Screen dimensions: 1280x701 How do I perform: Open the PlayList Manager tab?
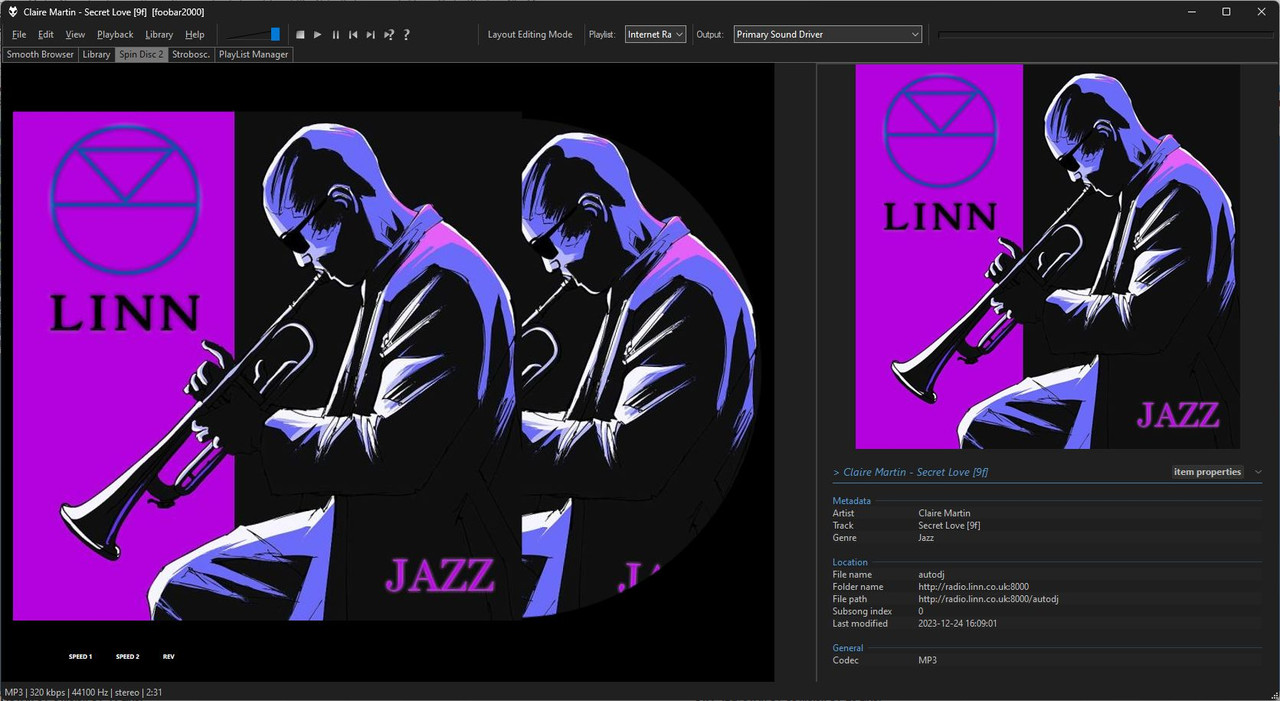point(254,54)
